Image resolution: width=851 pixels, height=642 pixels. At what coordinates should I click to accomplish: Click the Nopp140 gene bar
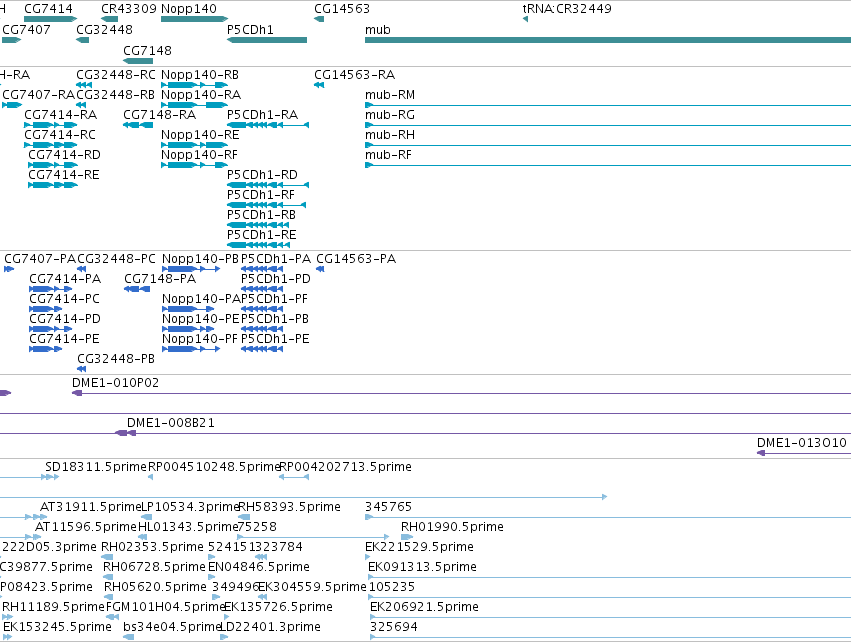pyautogui.click(x=194, y=19)
